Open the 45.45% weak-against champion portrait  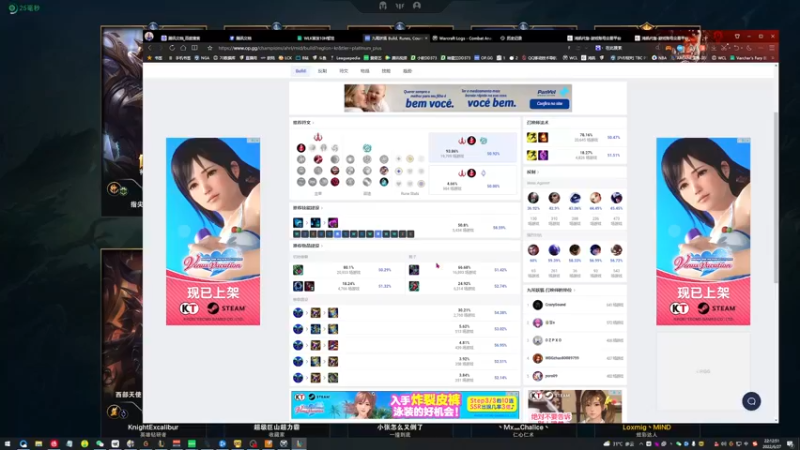tap(616, 197)
